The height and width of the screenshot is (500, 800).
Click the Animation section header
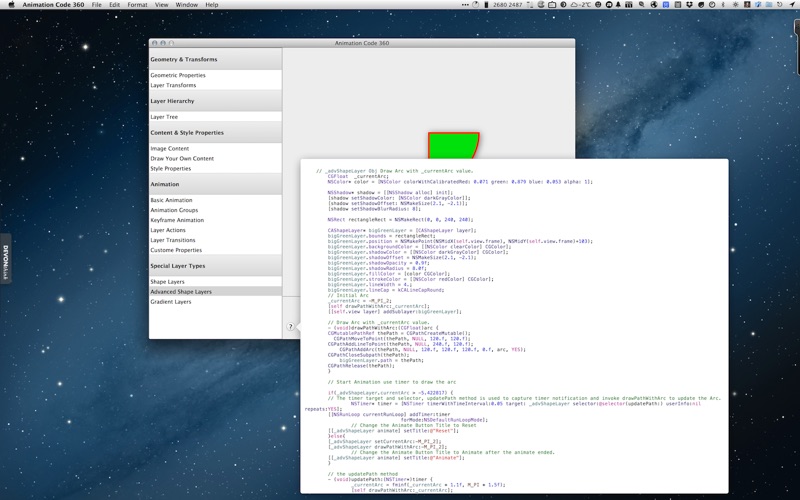[x=215, y=184]
